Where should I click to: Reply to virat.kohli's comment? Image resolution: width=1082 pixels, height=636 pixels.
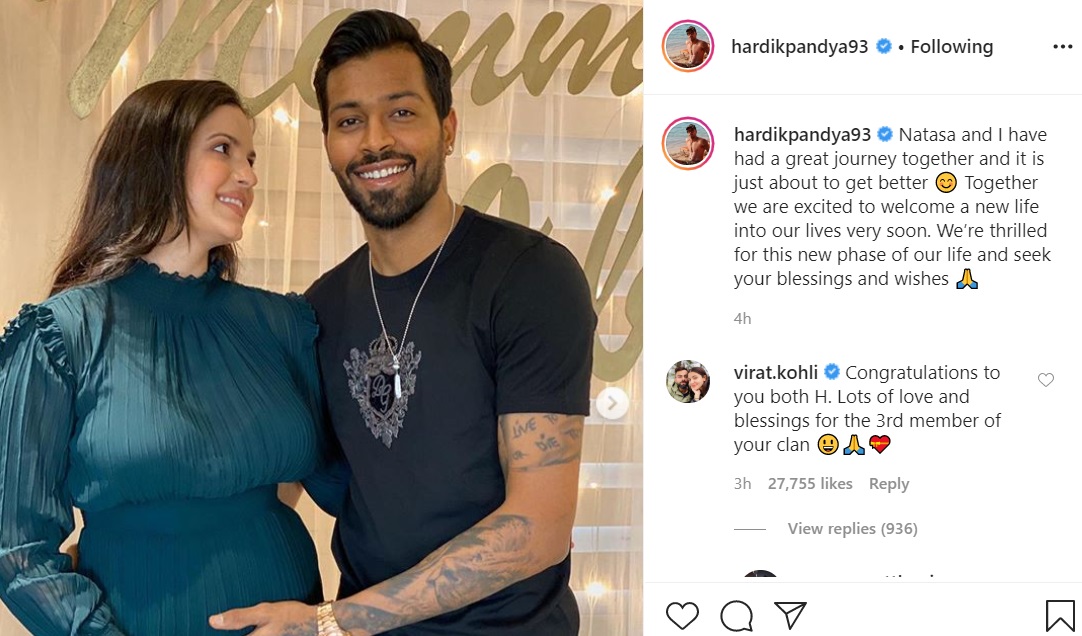pyautogui.click(x=889, y=484)
